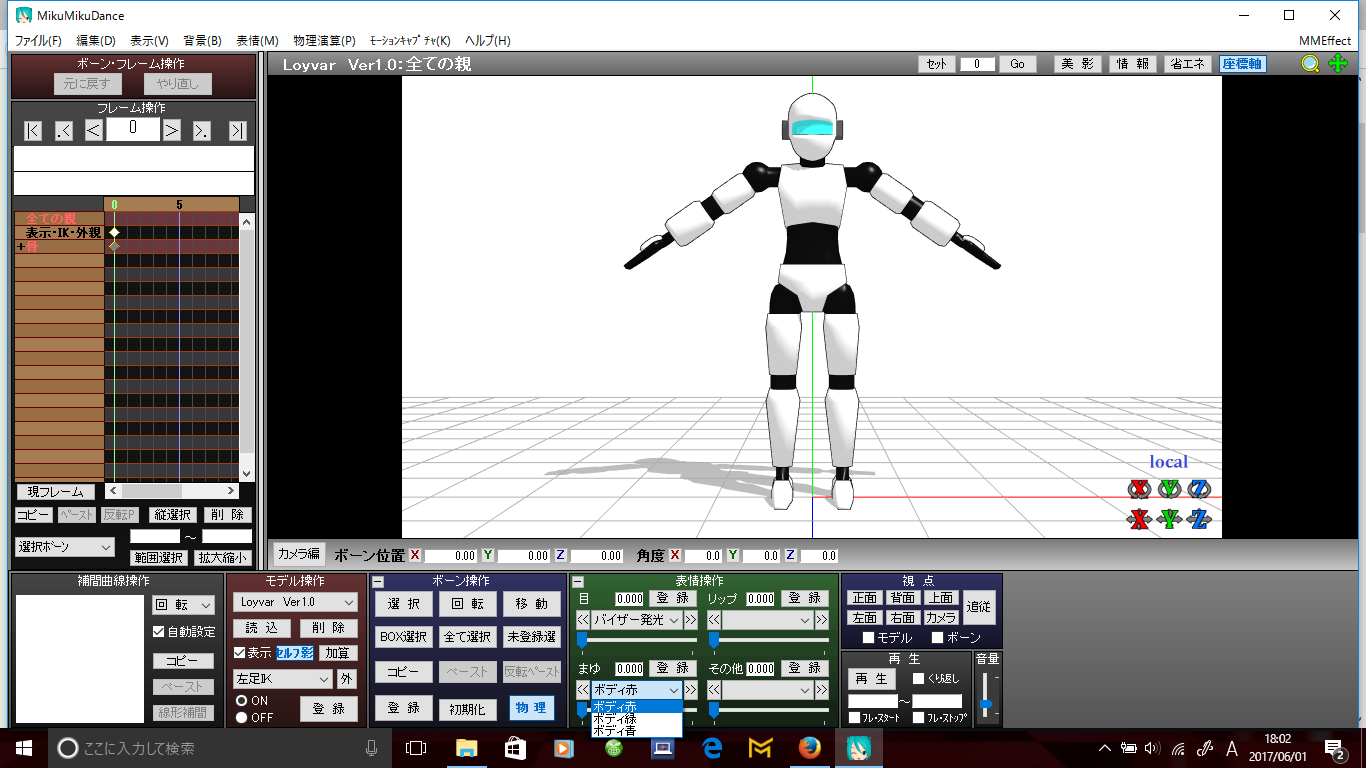Click the 全て選択 bone button
The height and width of the screenshot is (768, 1366).
[467, 637]
